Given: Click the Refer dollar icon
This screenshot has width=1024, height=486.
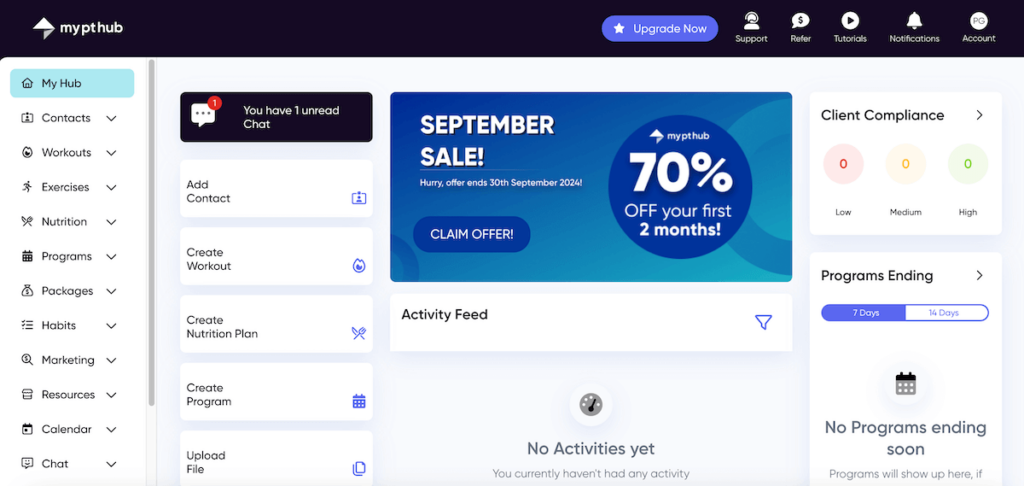Looking at the screenshot, I should point(800,21).
